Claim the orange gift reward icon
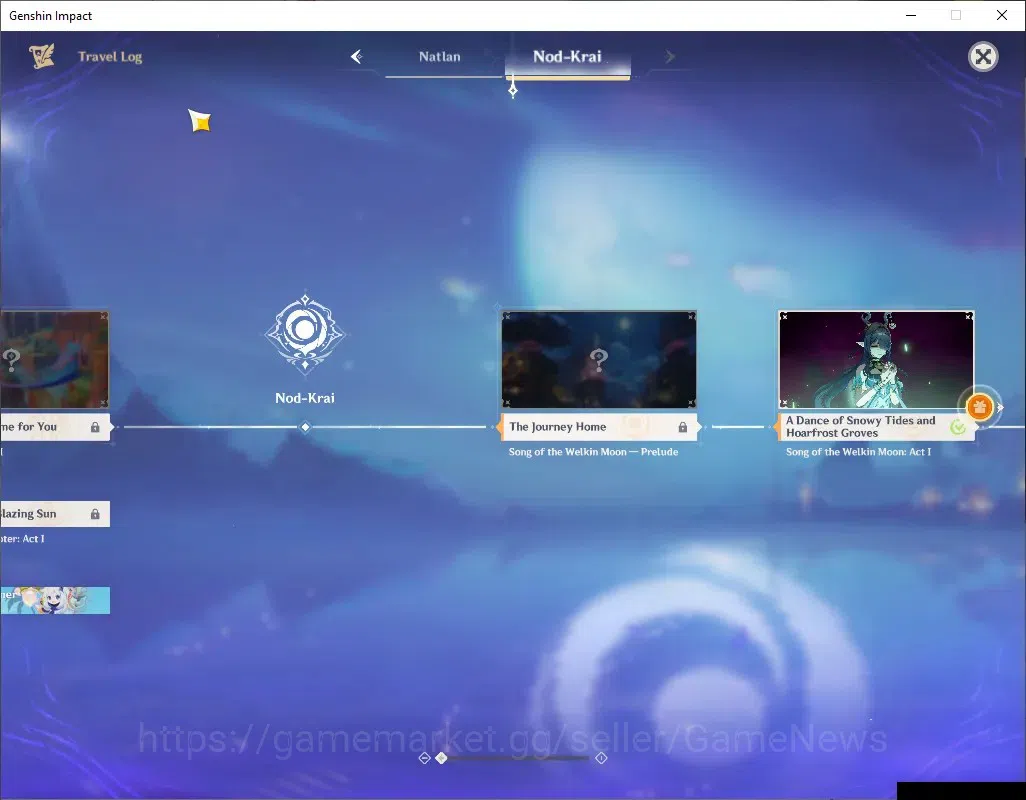Screen dimensions: 1026x800 (x=980, y=407)
